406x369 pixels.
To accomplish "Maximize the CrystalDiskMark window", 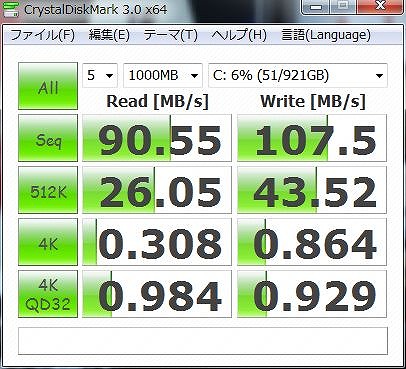I will click(343, 7).
